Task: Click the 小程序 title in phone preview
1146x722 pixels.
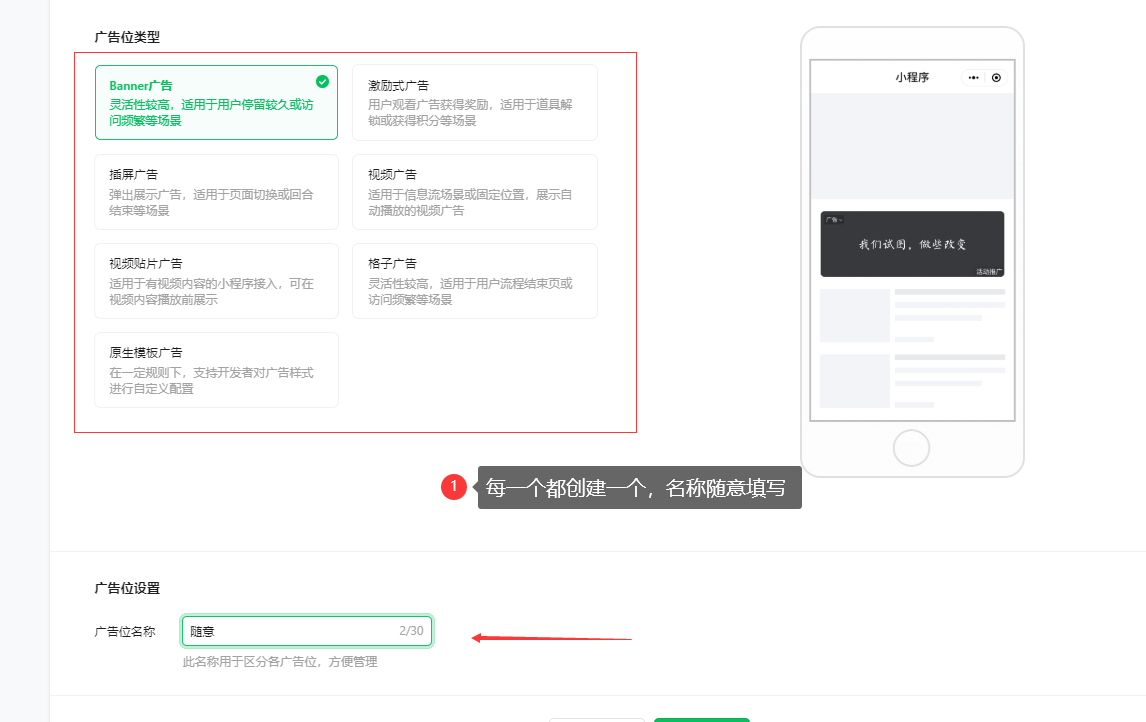Action: click(x=912, y=77)
